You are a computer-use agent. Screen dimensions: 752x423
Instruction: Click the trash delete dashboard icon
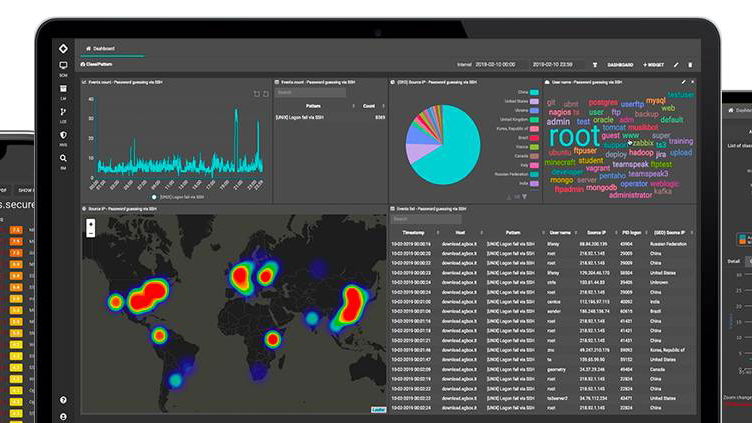click(689, 64)
